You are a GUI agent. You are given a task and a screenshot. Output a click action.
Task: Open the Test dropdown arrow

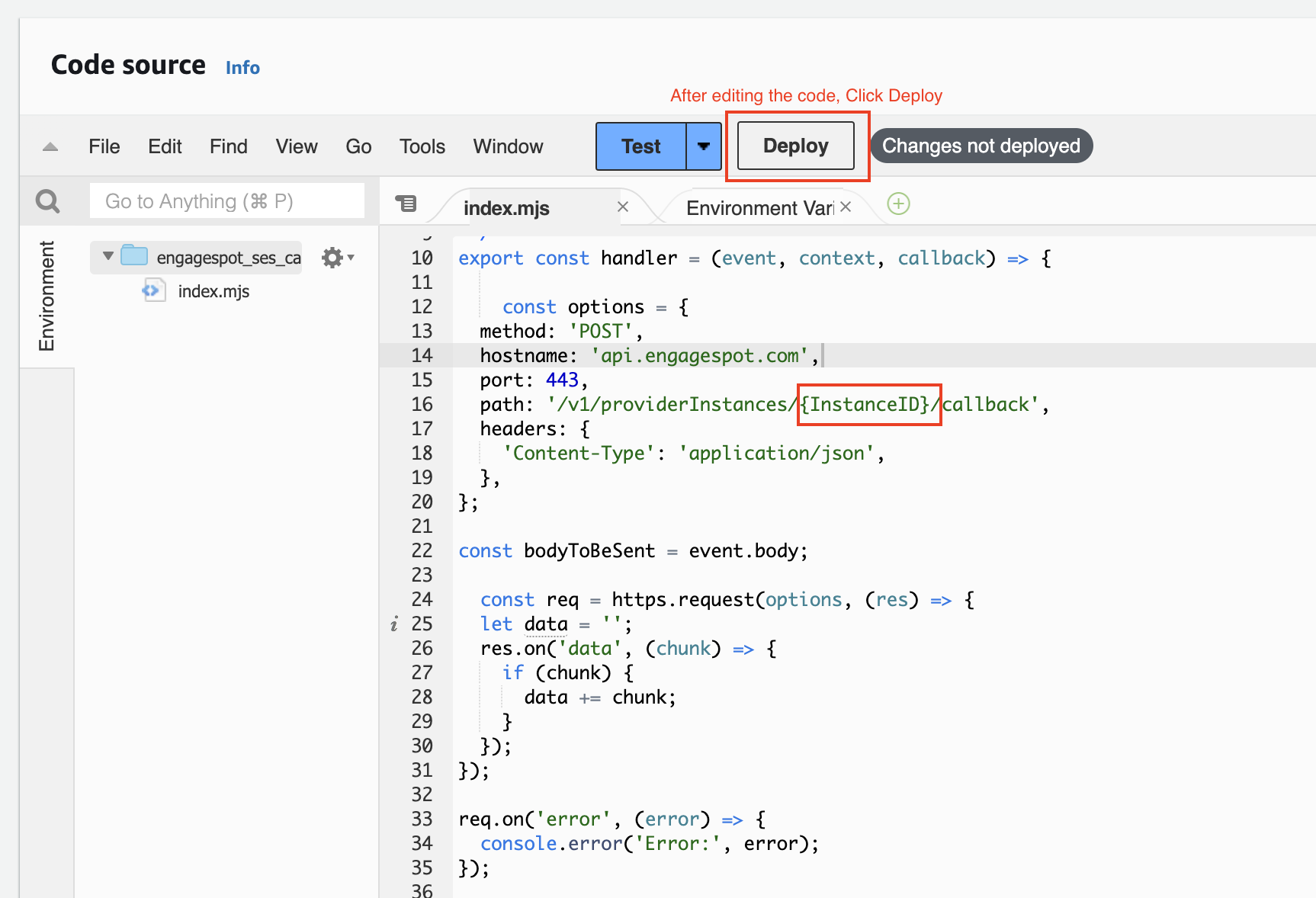tap(704, 146)
